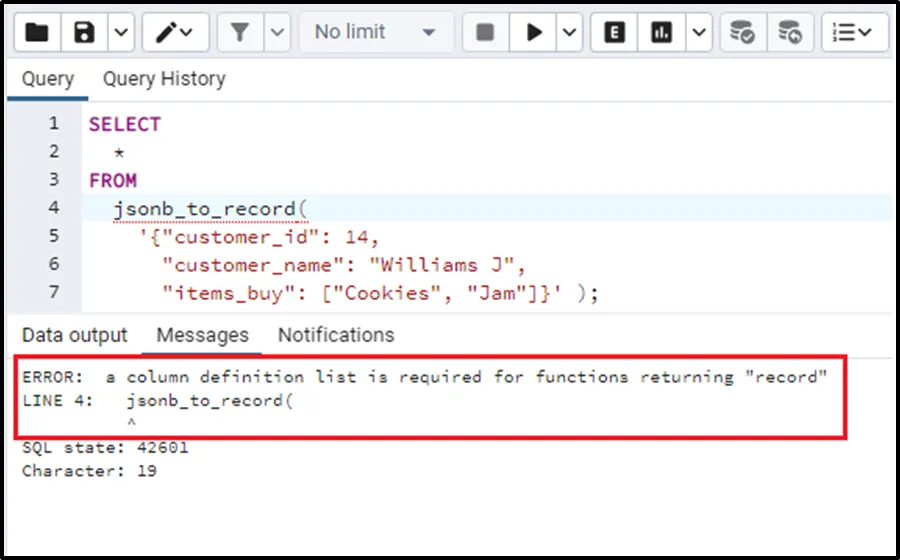Open the Macros list dropdown

(853, 33)
